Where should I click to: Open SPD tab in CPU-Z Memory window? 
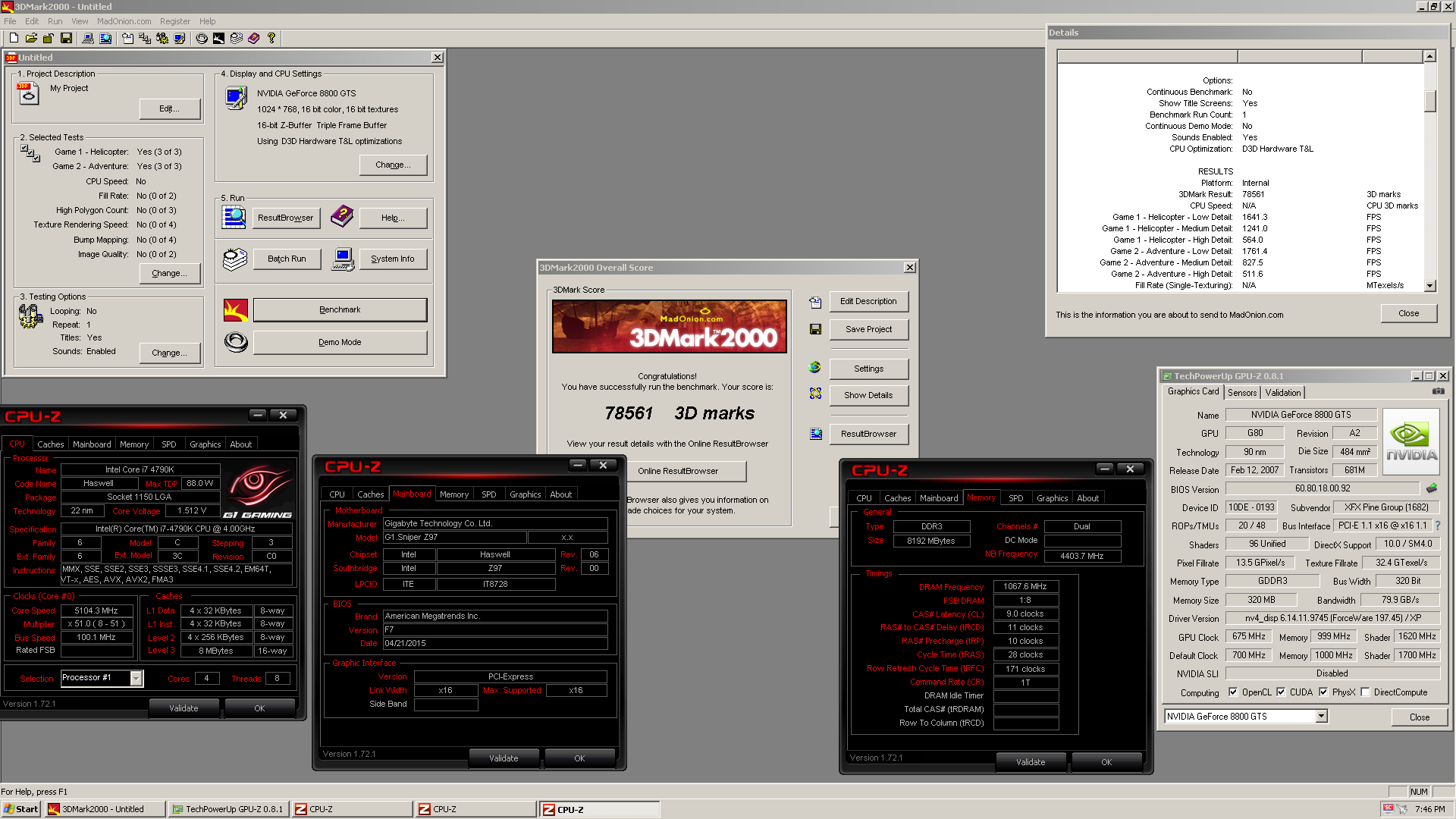tap(1016, 498)
